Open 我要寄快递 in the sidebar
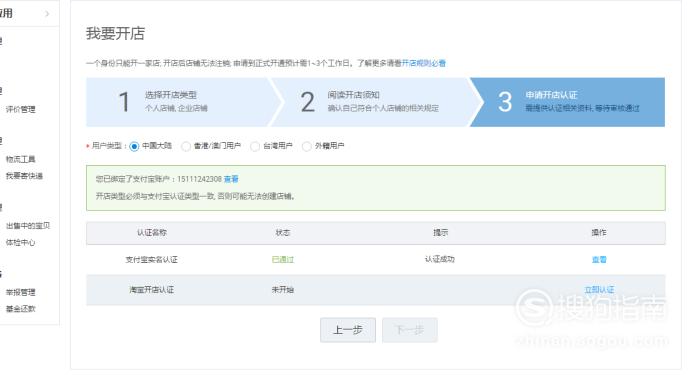 click(24, 176)
